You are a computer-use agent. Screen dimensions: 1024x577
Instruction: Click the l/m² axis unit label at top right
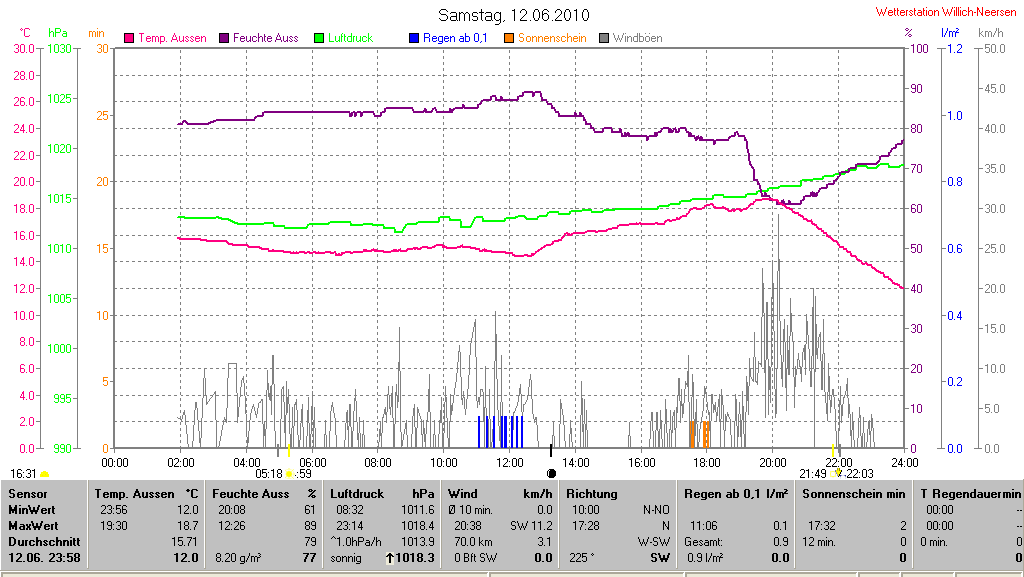coord(950,33)
